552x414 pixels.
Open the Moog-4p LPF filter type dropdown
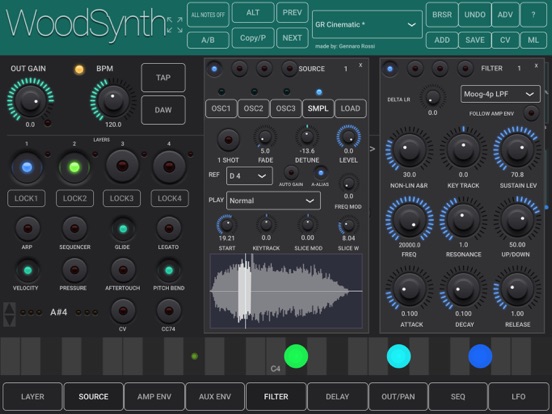(500, 94)
